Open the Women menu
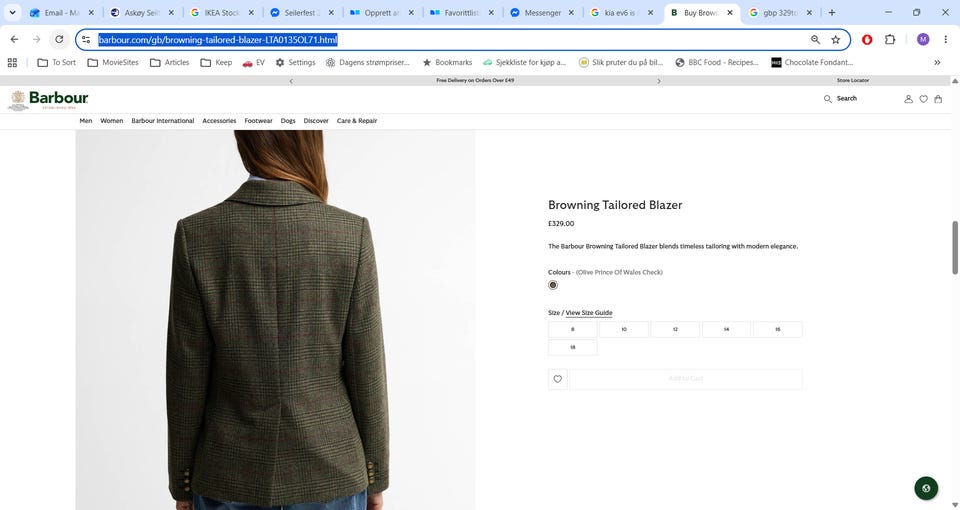 coord(111,121)
